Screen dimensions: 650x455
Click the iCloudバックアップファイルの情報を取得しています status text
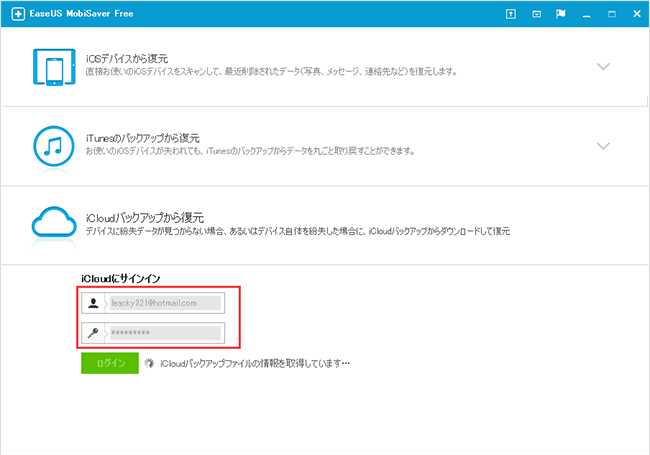(255, 363)
